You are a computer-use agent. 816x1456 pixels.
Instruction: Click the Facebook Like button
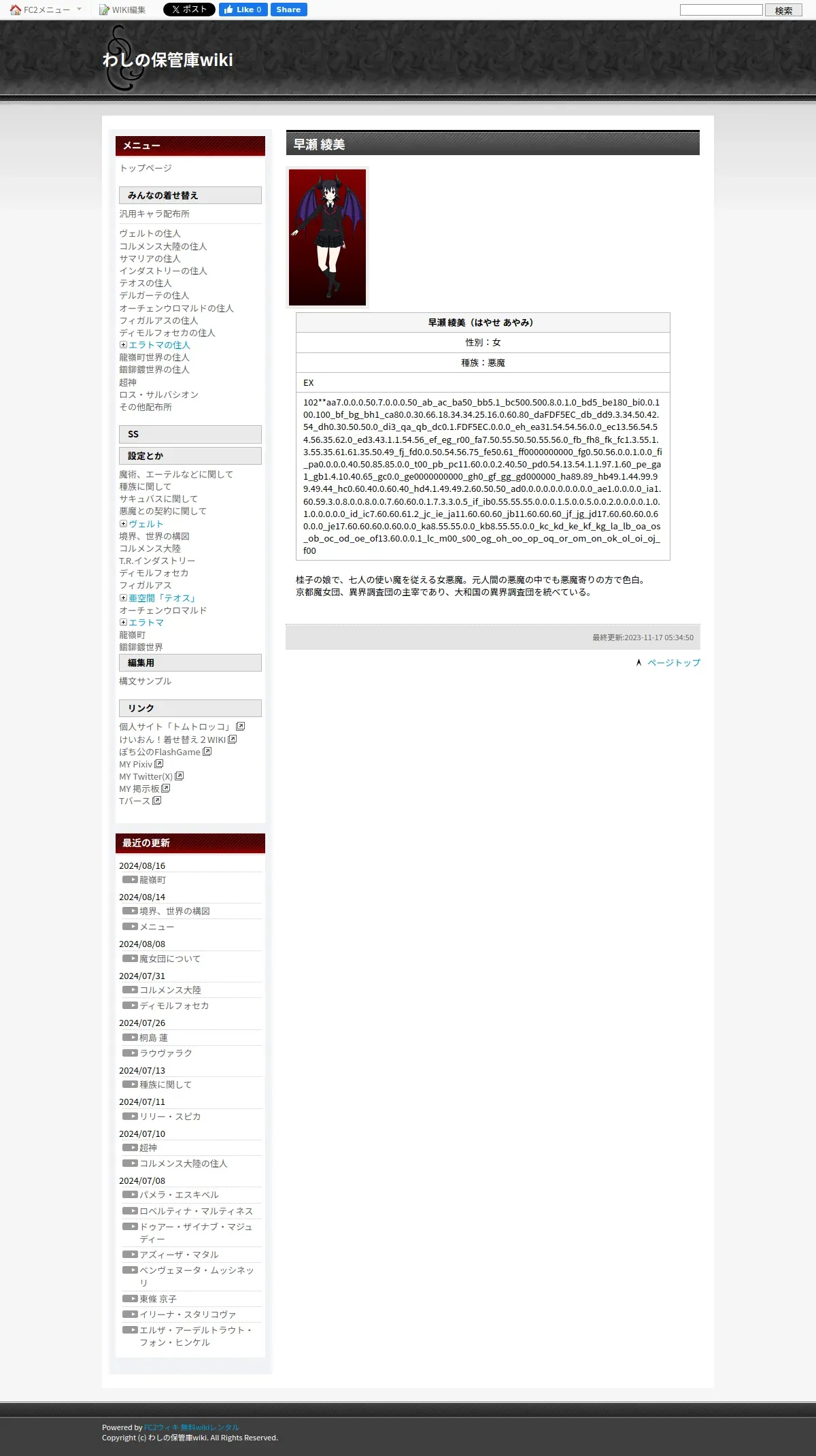[243, 10]
